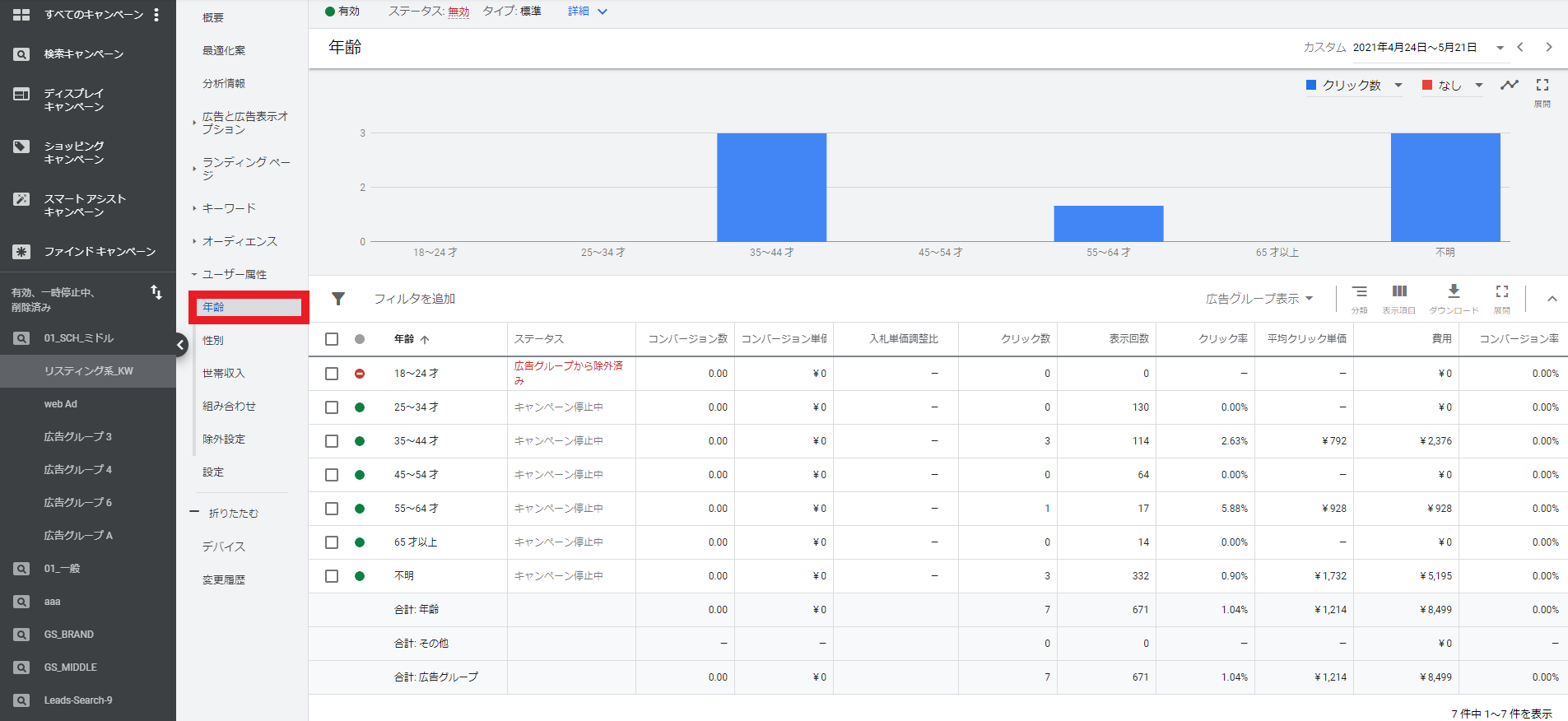Click the search icon beside GS_MIDDLE
1568x721 pixels.
coord(21,668)
